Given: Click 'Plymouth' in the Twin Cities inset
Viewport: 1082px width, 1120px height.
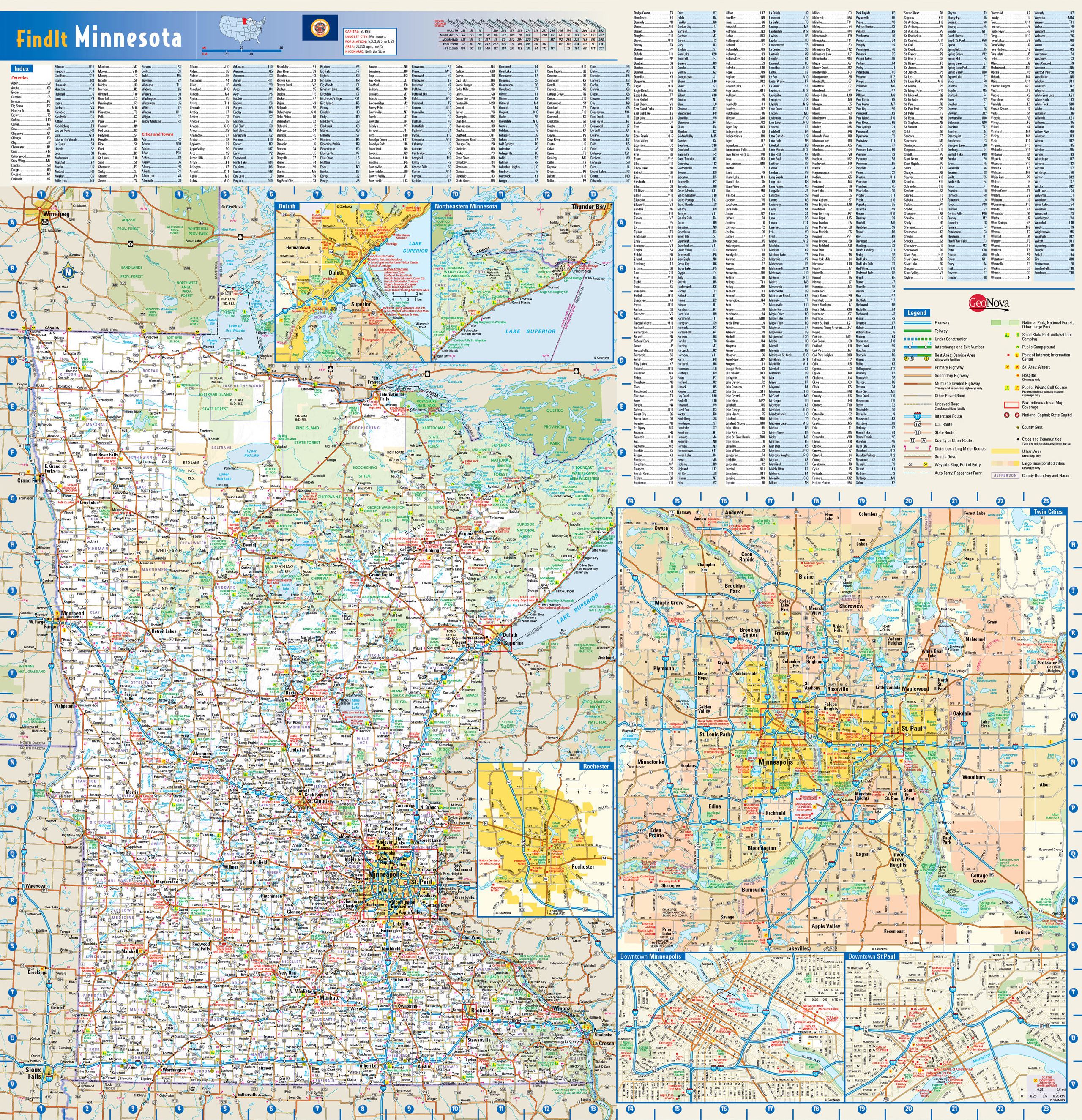Looking at the screenshot, I should click(x=664, y=668).
